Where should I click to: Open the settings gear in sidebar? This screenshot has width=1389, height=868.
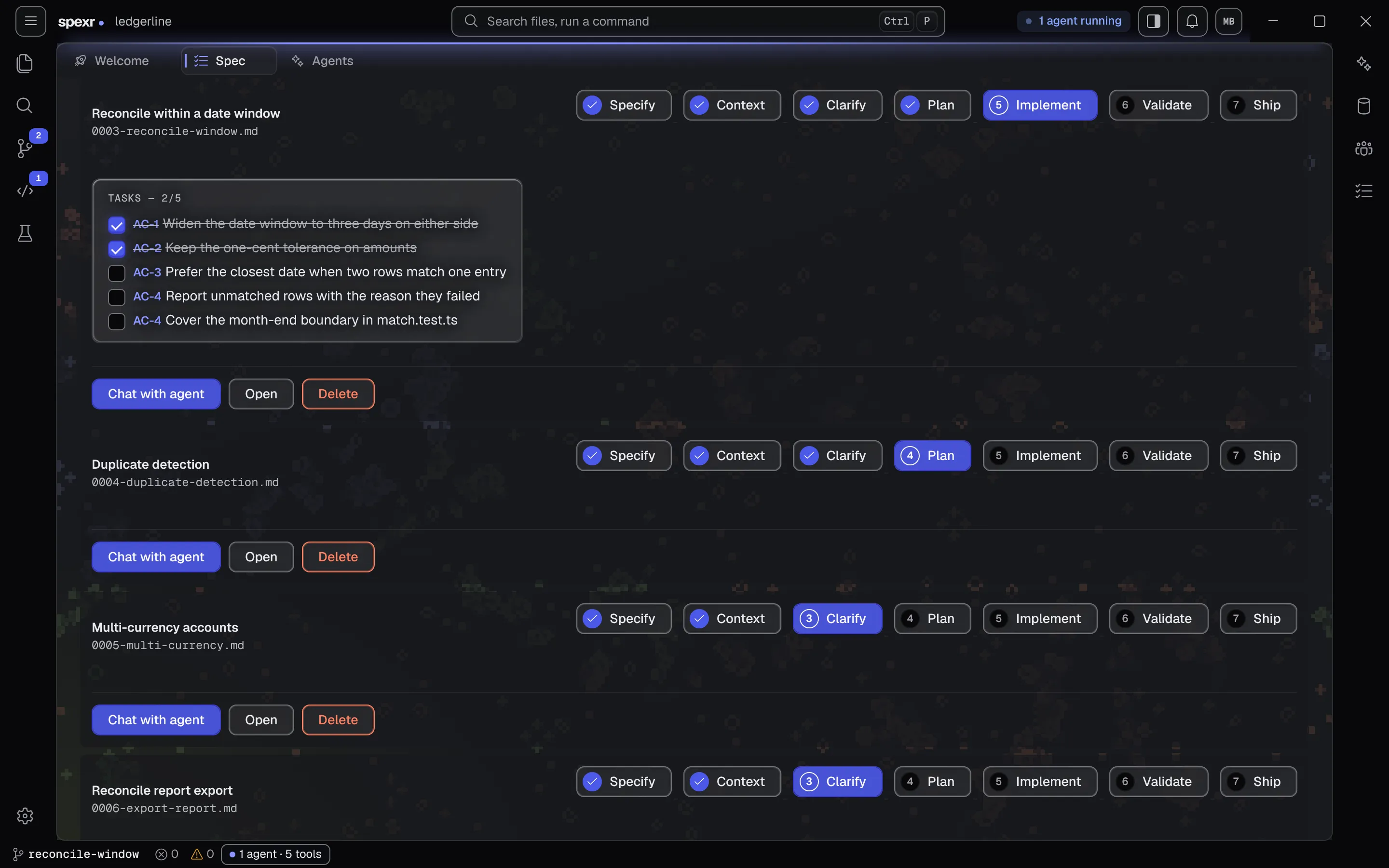pos(25,816)
